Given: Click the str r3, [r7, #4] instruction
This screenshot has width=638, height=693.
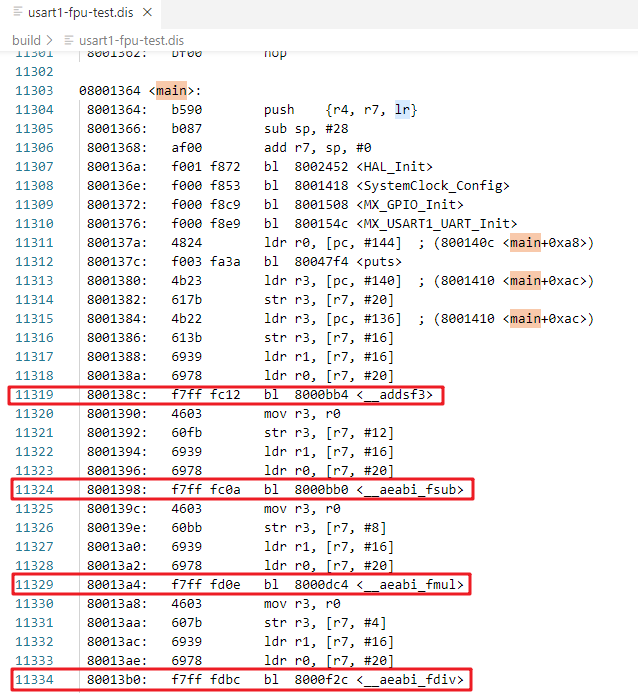Looking at the screenshot, I should pos(325,623).
